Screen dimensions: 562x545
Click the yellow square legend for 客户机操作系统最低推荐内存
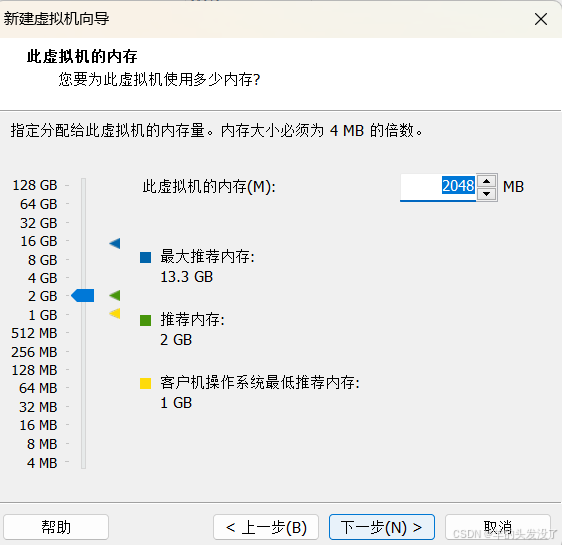click(145, 383)
